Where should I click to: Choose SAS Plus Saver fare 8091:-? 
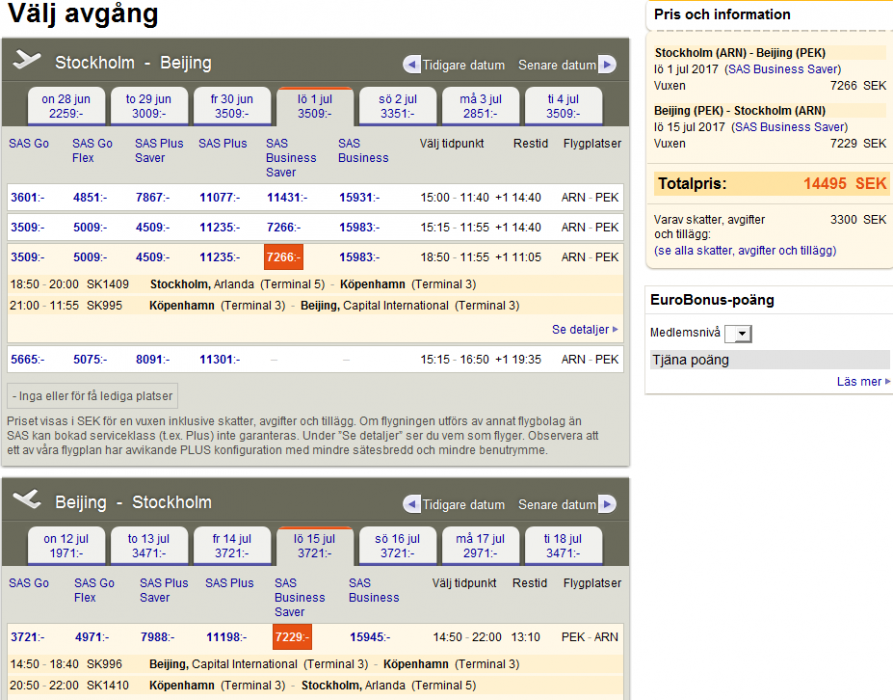click(152, 359)
